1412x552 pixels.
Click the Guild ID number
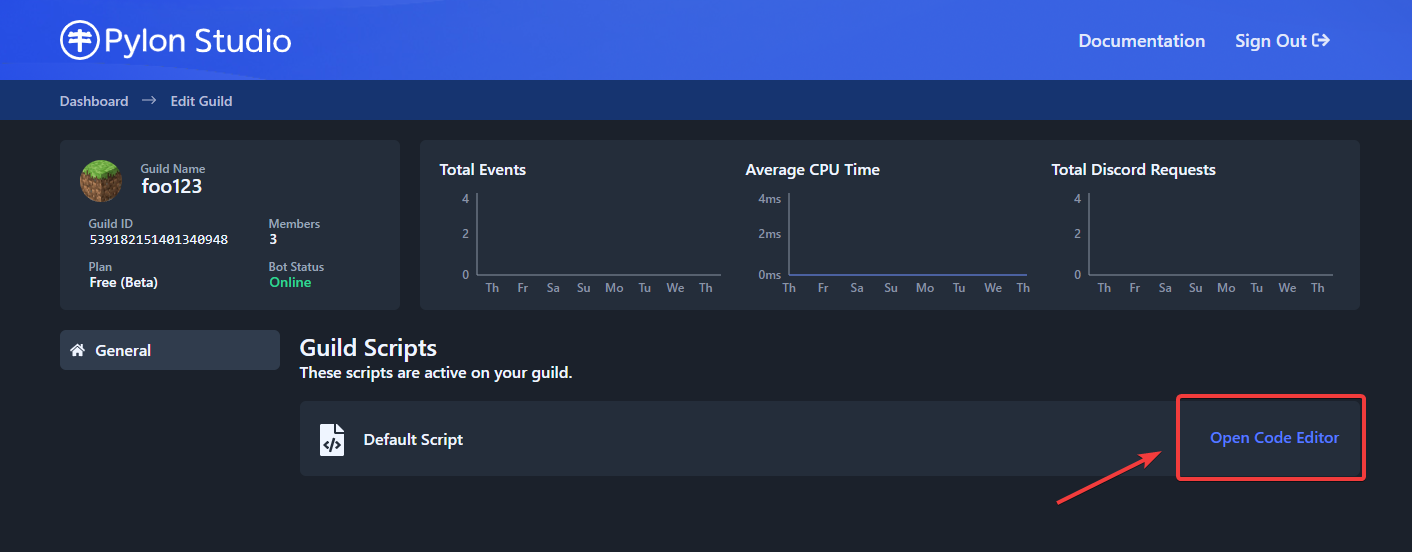(x=158, y=240)
